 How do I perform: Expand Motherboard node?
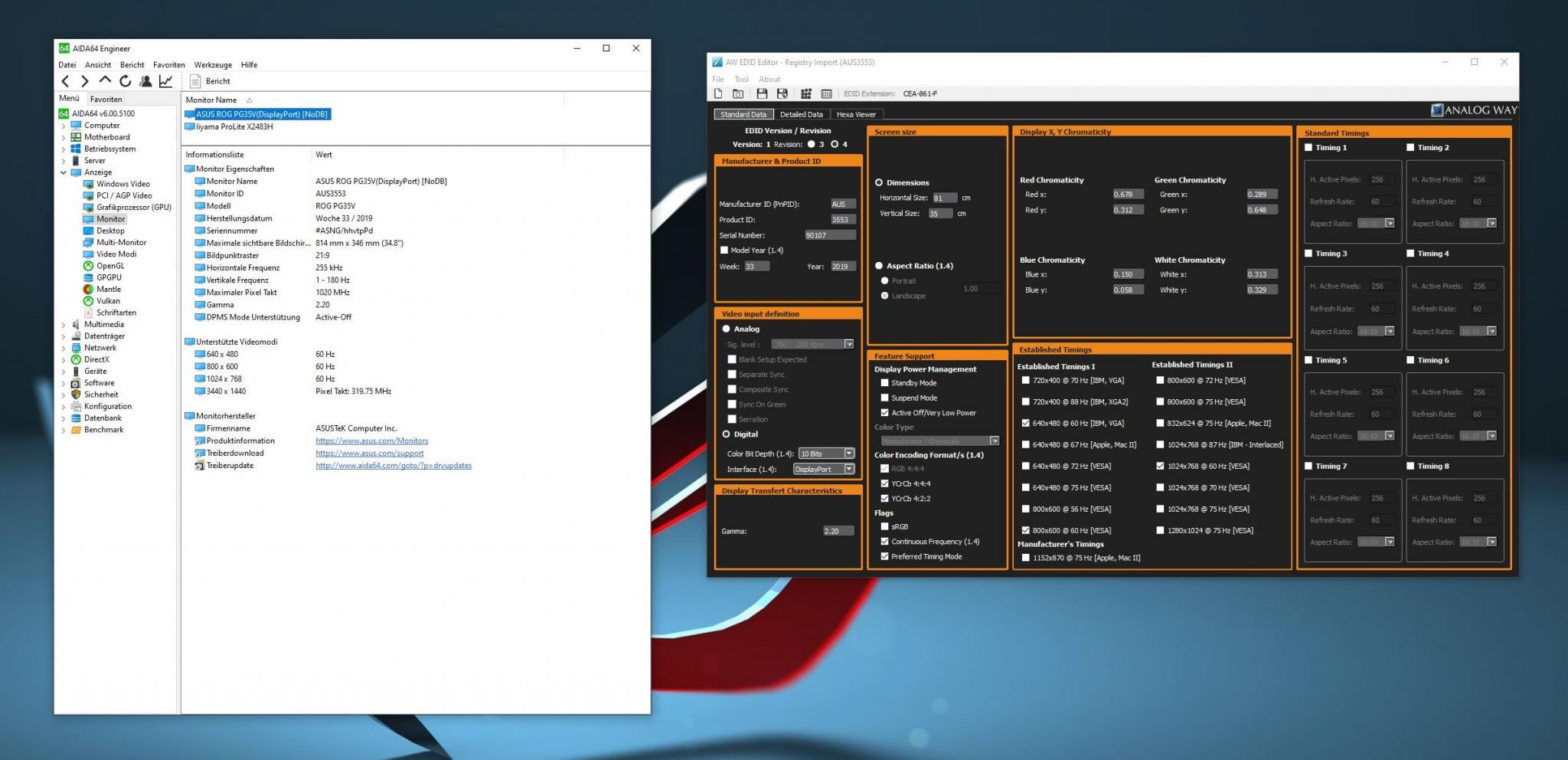(x=64, y=137)
